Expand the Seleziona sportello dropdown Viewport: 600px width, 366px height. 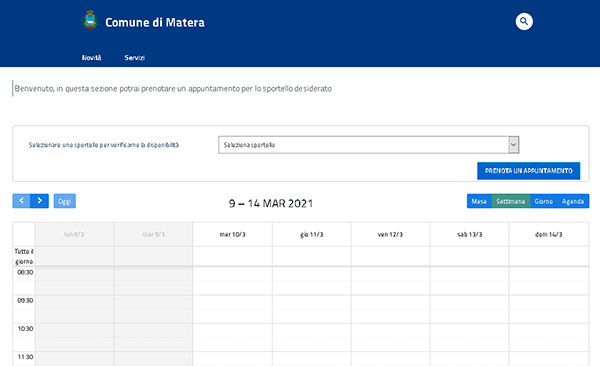point(368,145)
